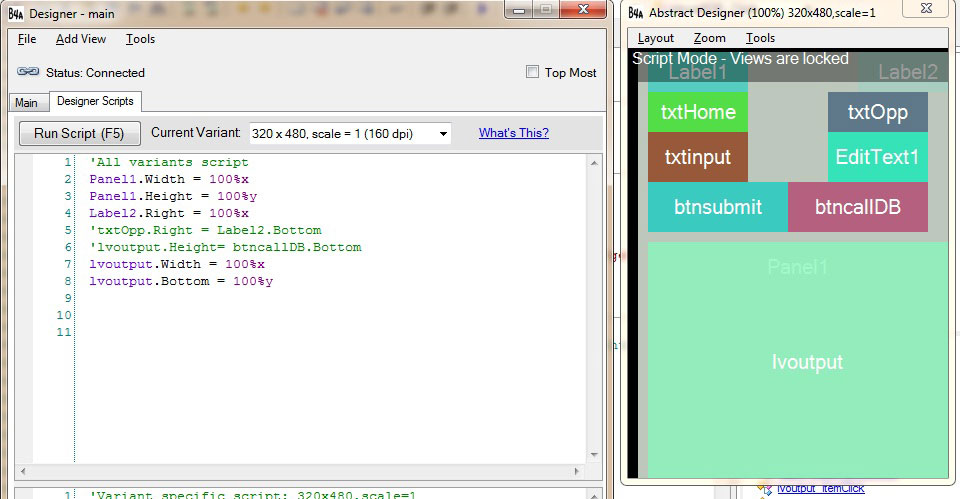
Task: Select the Designer Scripts tab
Action: [95, 101]
